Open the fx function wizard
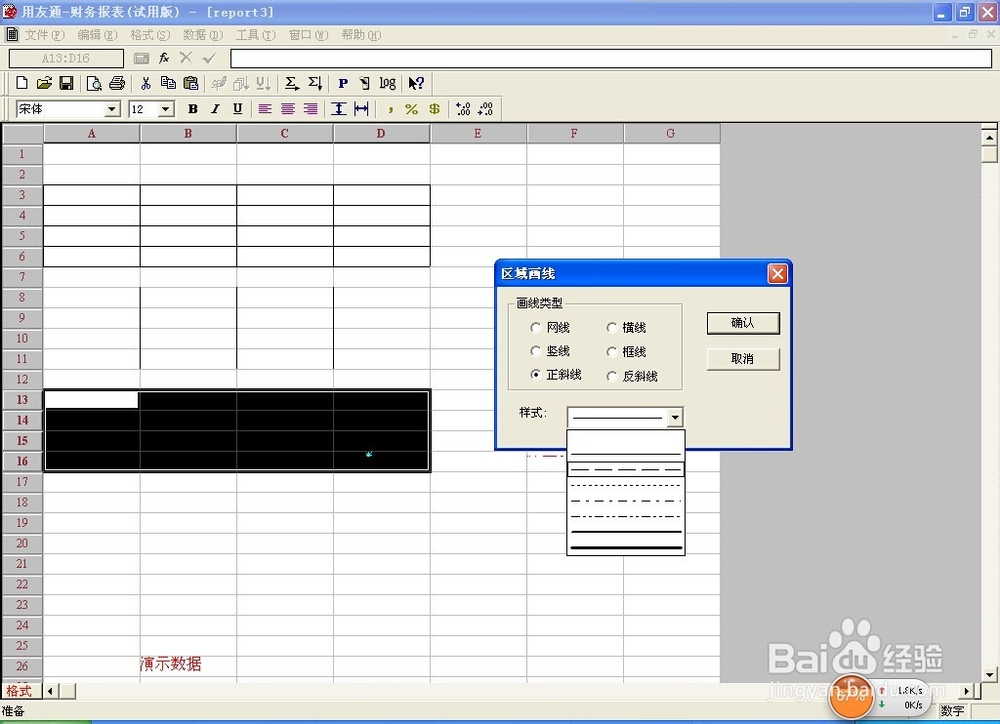 [x=164, y=58]
